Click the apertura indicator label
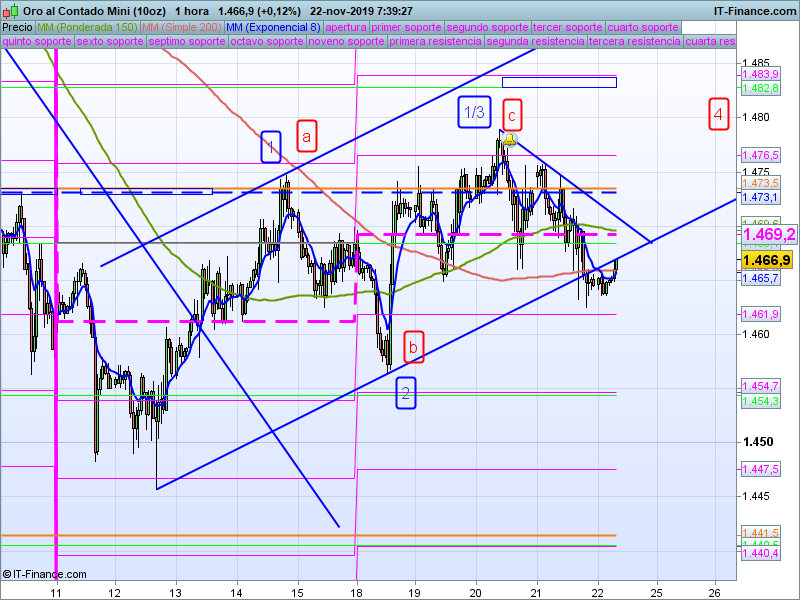This screenshot has height=600, width=800. pos(346,28)
